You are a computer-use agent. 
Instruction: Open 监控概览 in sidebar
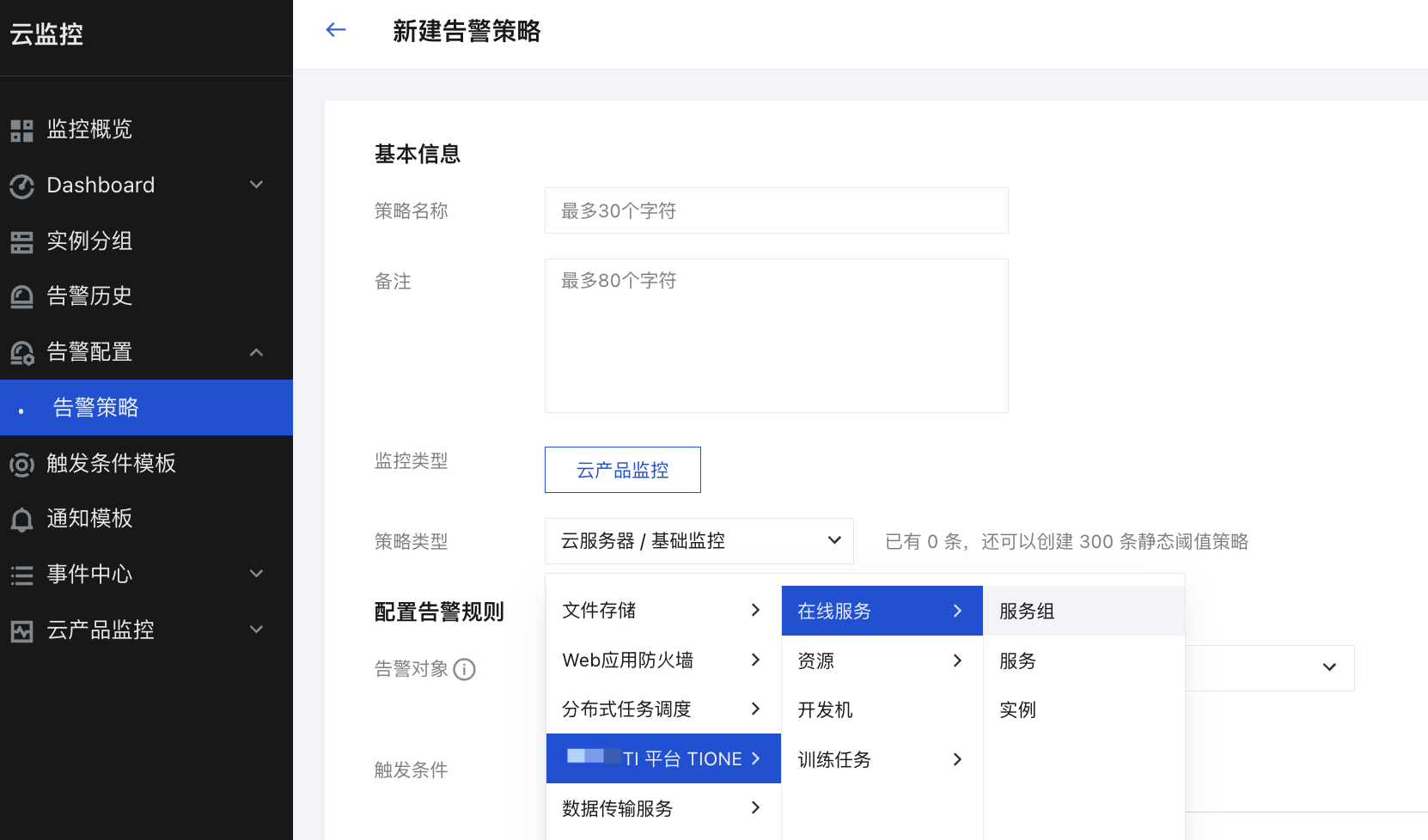[x=146, y=129]
